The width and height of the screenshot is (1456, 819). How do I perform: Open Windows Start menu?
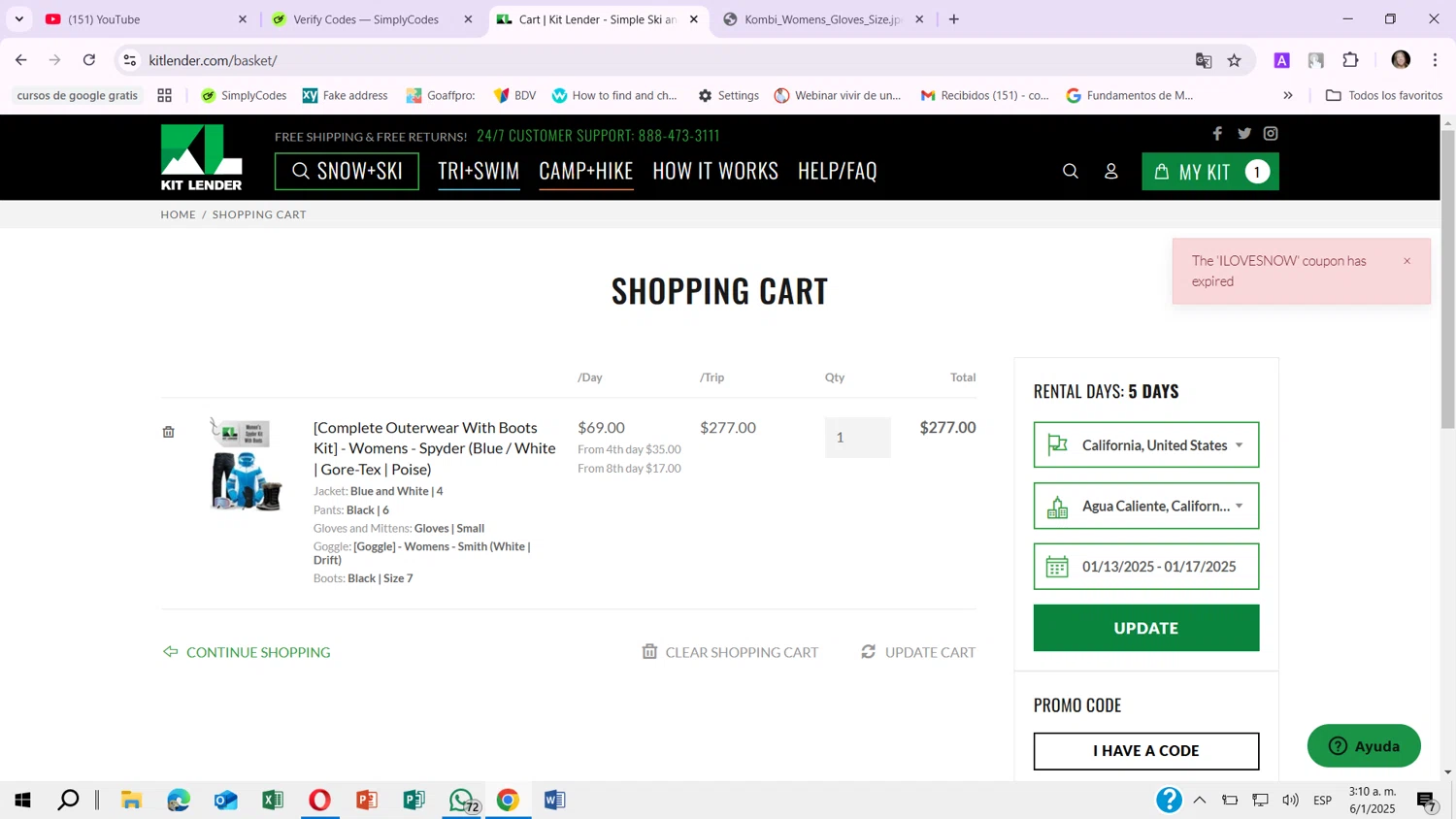(x=22, y=800)
